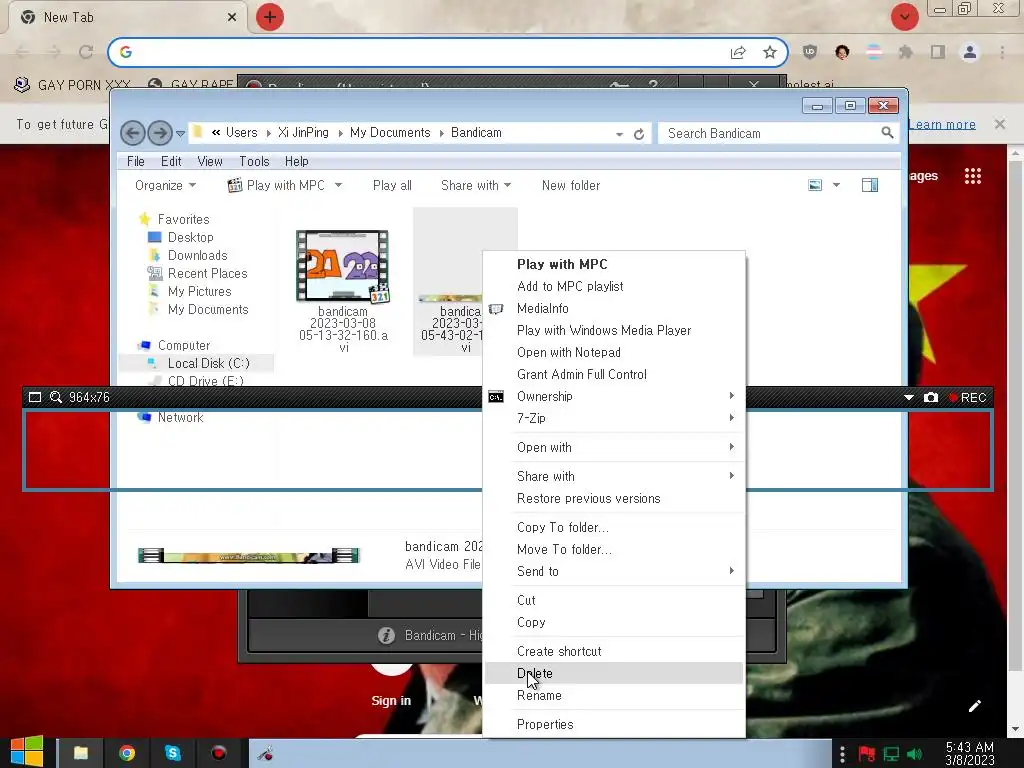1024x768 pixels.
Task: Click the search magnifier in Search Bandicam
Action: pyautogui.click(x=887, y=133)
